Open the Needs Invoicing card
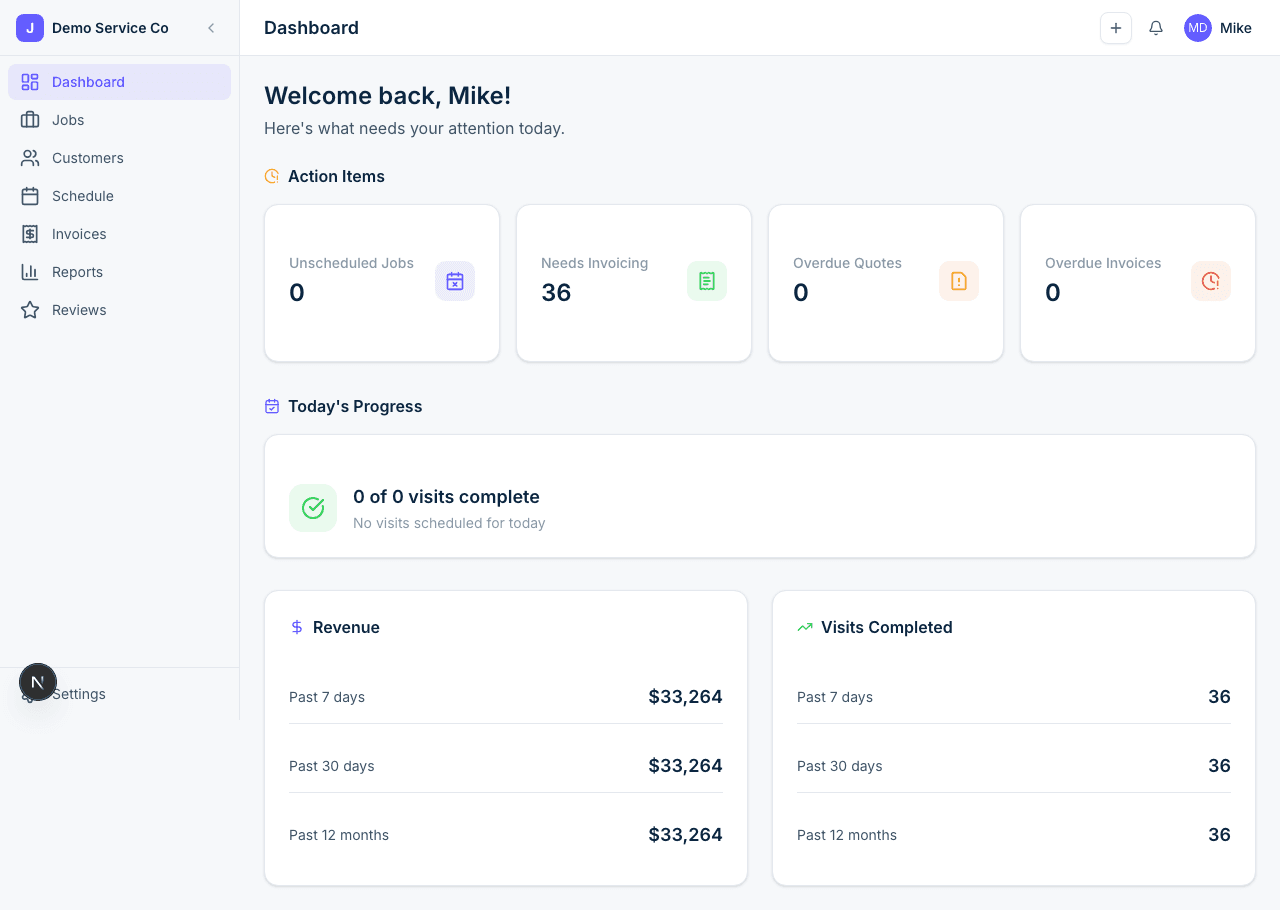 click(x=634, y=283)
